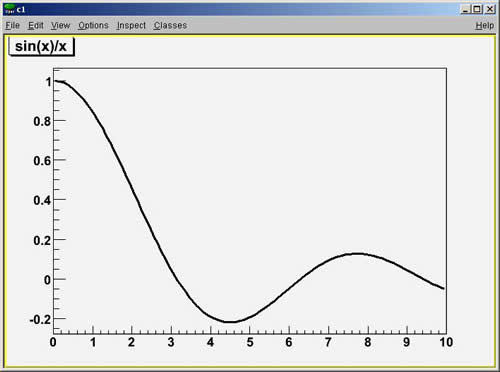
Task: Close the c1 canvas window
Action: pos(489,9)
